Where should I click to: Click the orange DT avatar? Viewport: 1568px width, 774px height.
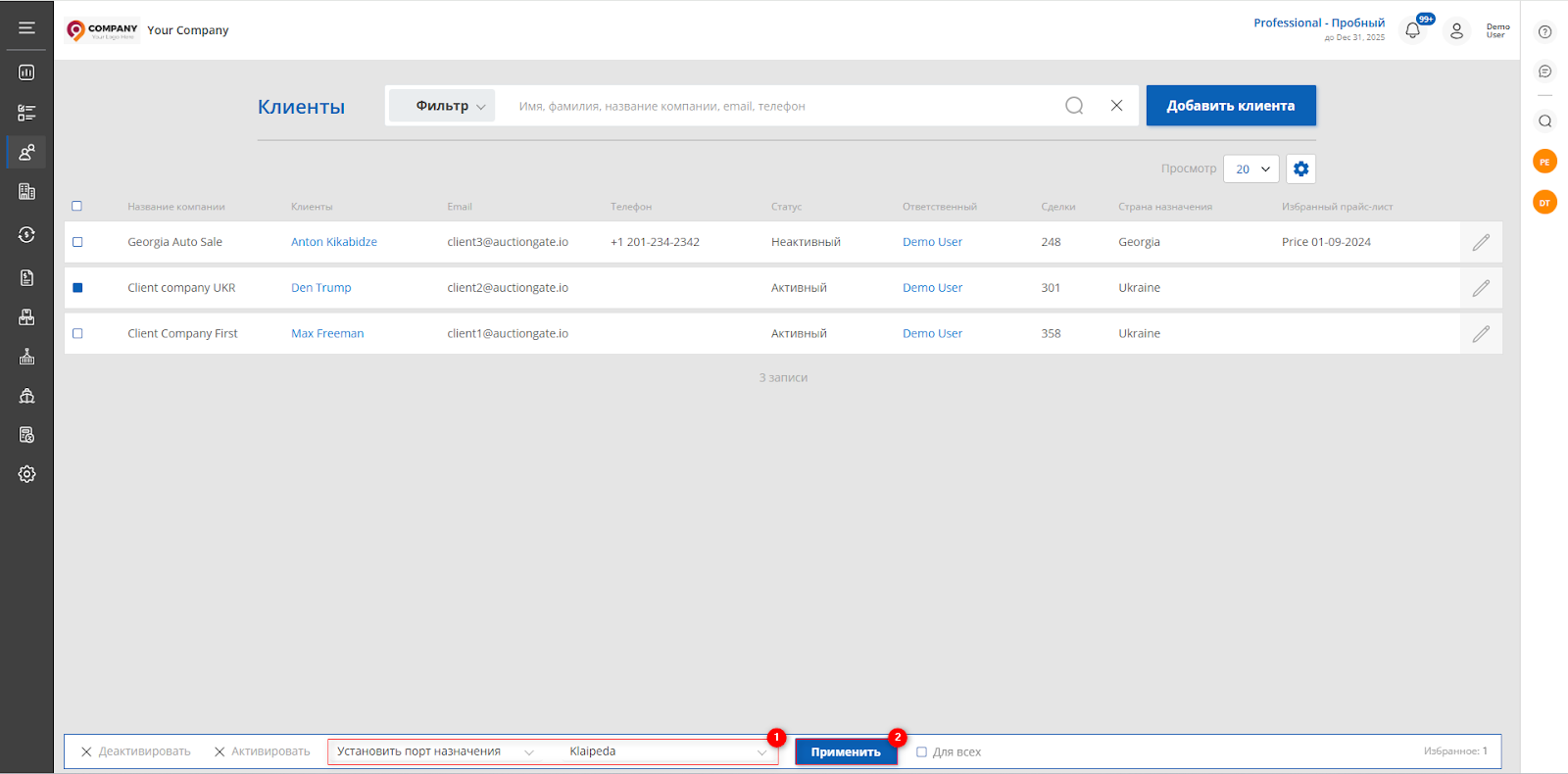[1544, 203]
